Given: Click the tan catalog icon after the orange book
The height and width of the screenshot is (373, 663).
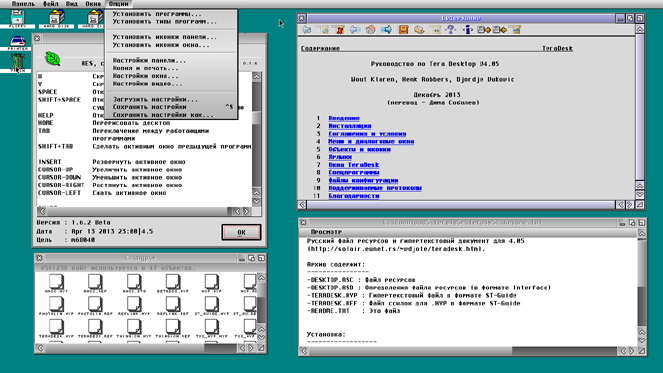Looking at the screenshot, I should pos(419,30).
